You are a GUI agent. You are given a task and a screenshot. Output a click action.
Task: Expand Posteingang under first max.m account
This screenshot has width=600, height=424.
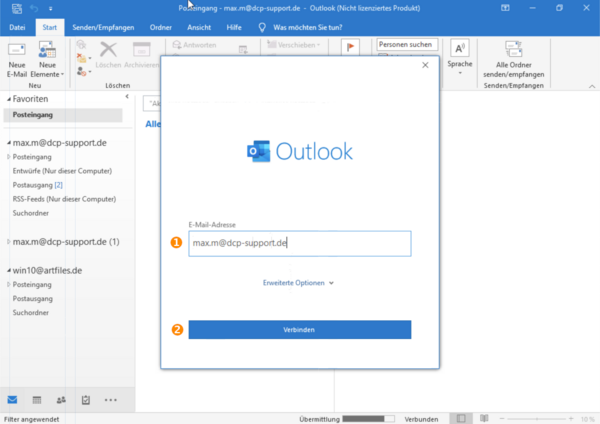click(x=8, y=157)
